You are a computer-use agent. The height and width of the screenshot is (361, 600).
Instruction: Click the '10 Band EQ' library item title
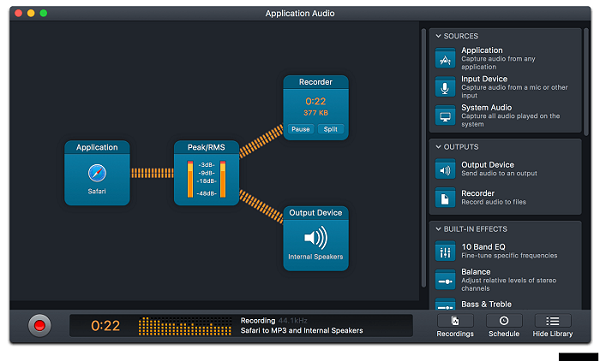coord(483,247)
